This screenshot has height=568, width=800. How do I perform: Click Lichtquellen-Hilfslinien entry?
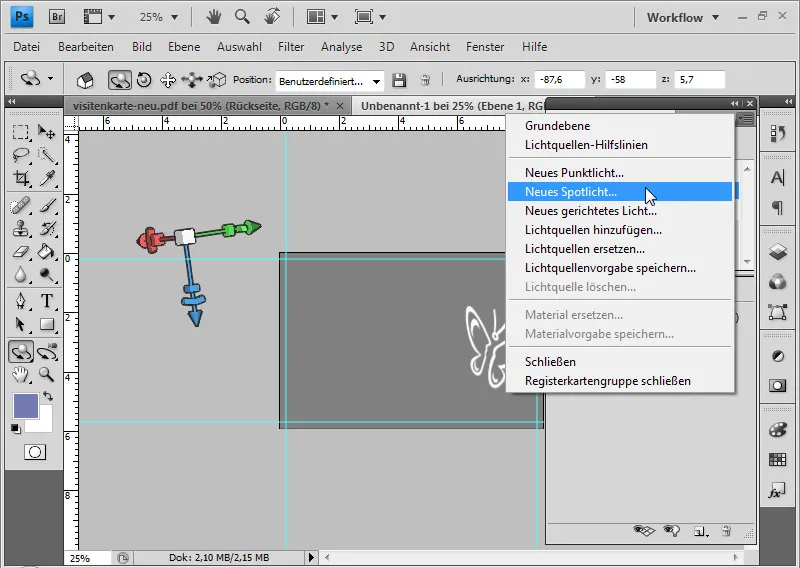[620, 145]
